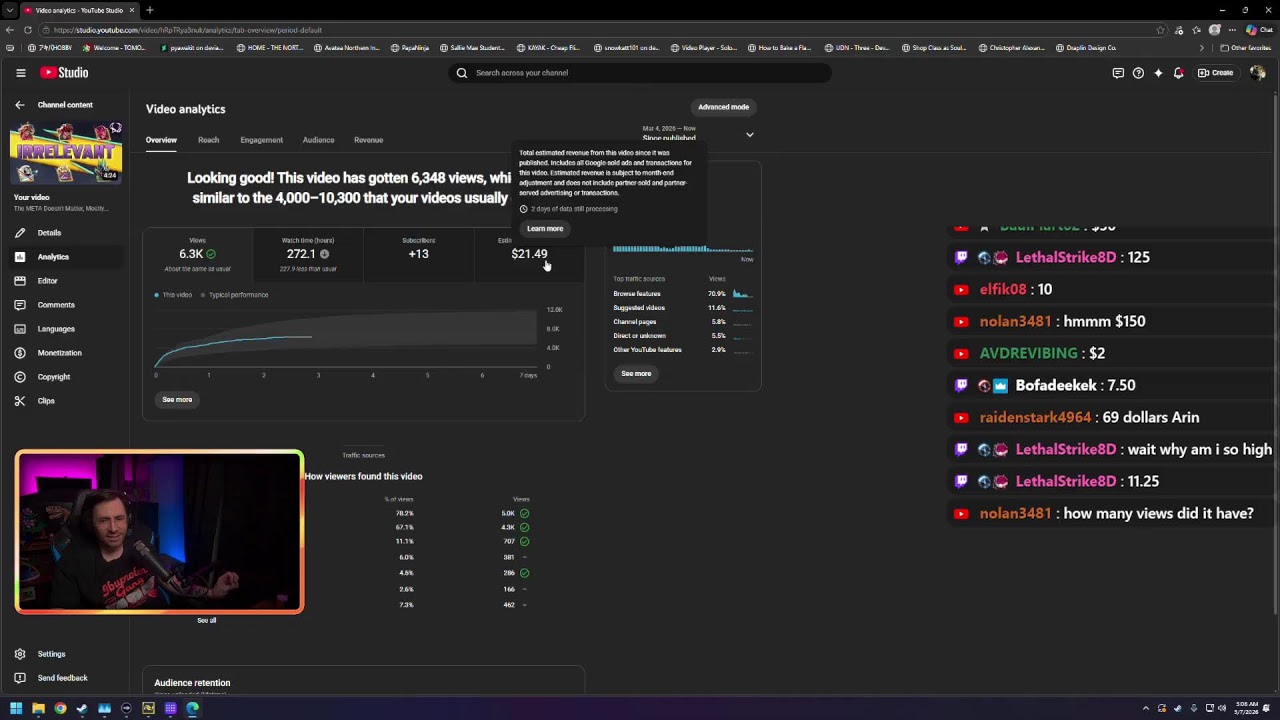
Task: Click the YouTube Studio logo
Action: pos(64,73)
